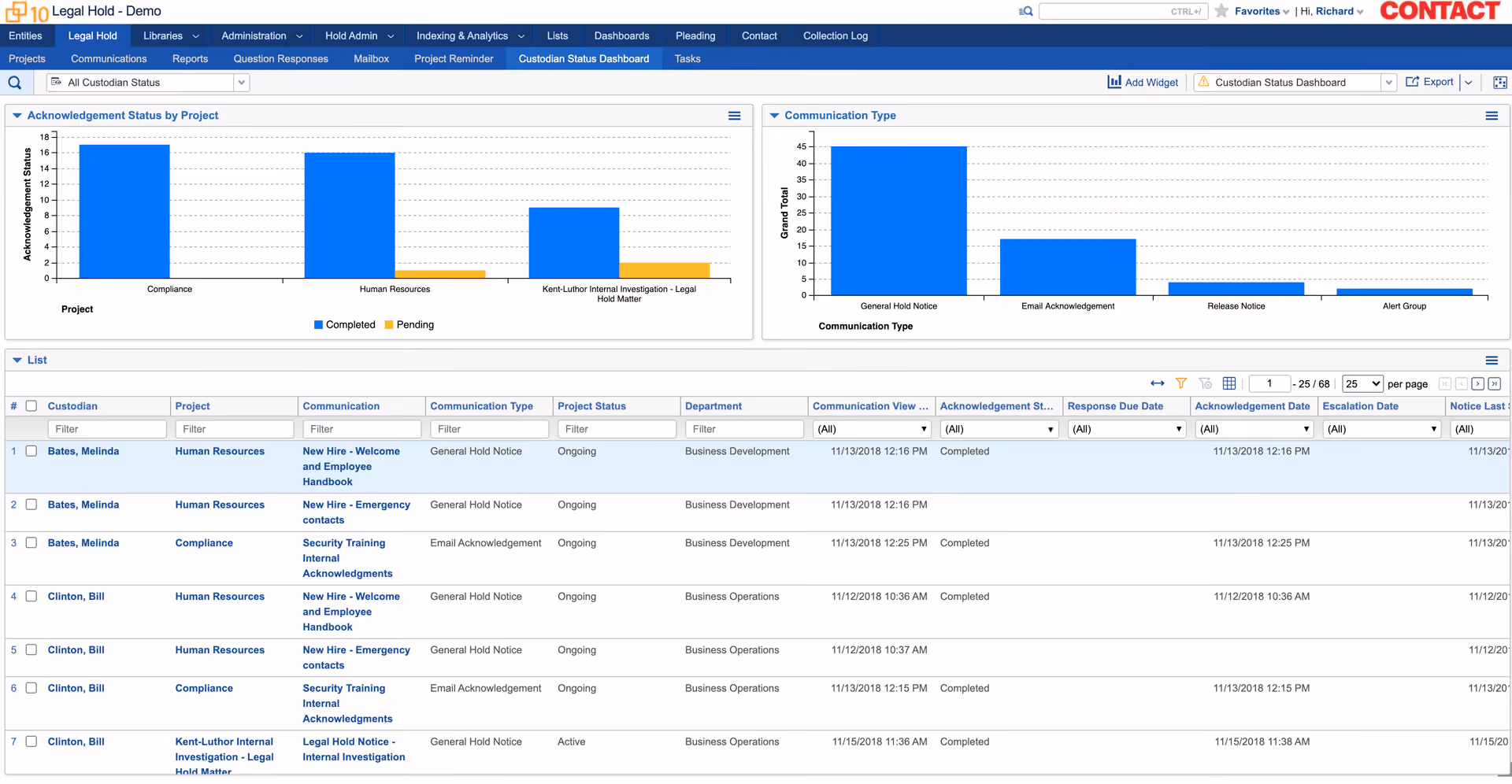Open the Custodian Status Dashboard selector dropdown
1512x784 pixels.
(x=1388, y=83)
